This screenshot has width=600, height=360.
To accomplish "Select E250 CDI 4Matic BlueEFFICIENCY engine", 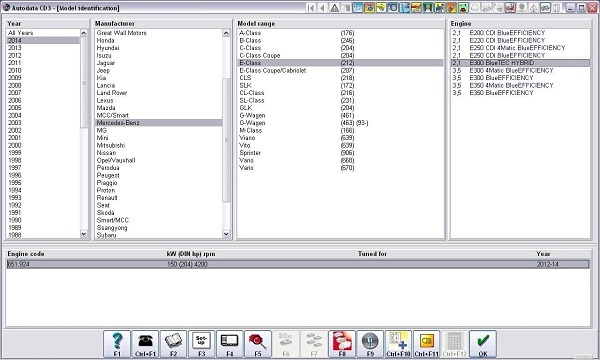I will coord(520,48).
